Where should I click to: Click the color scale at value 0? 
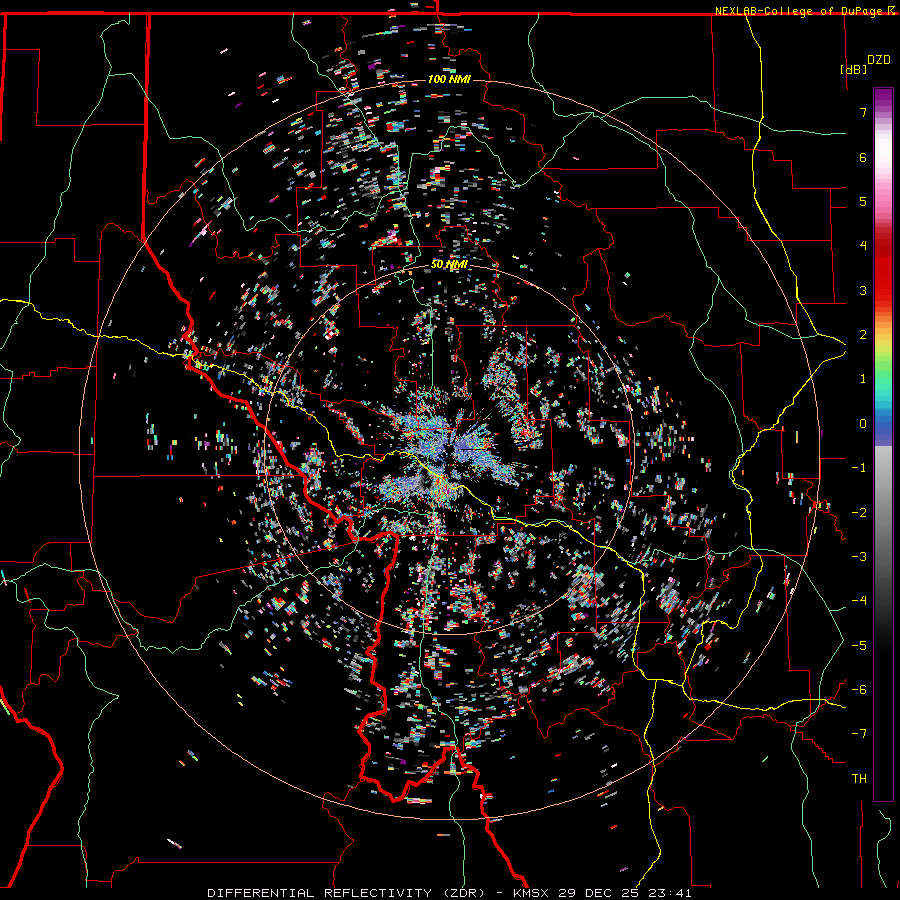coord(883,424)
